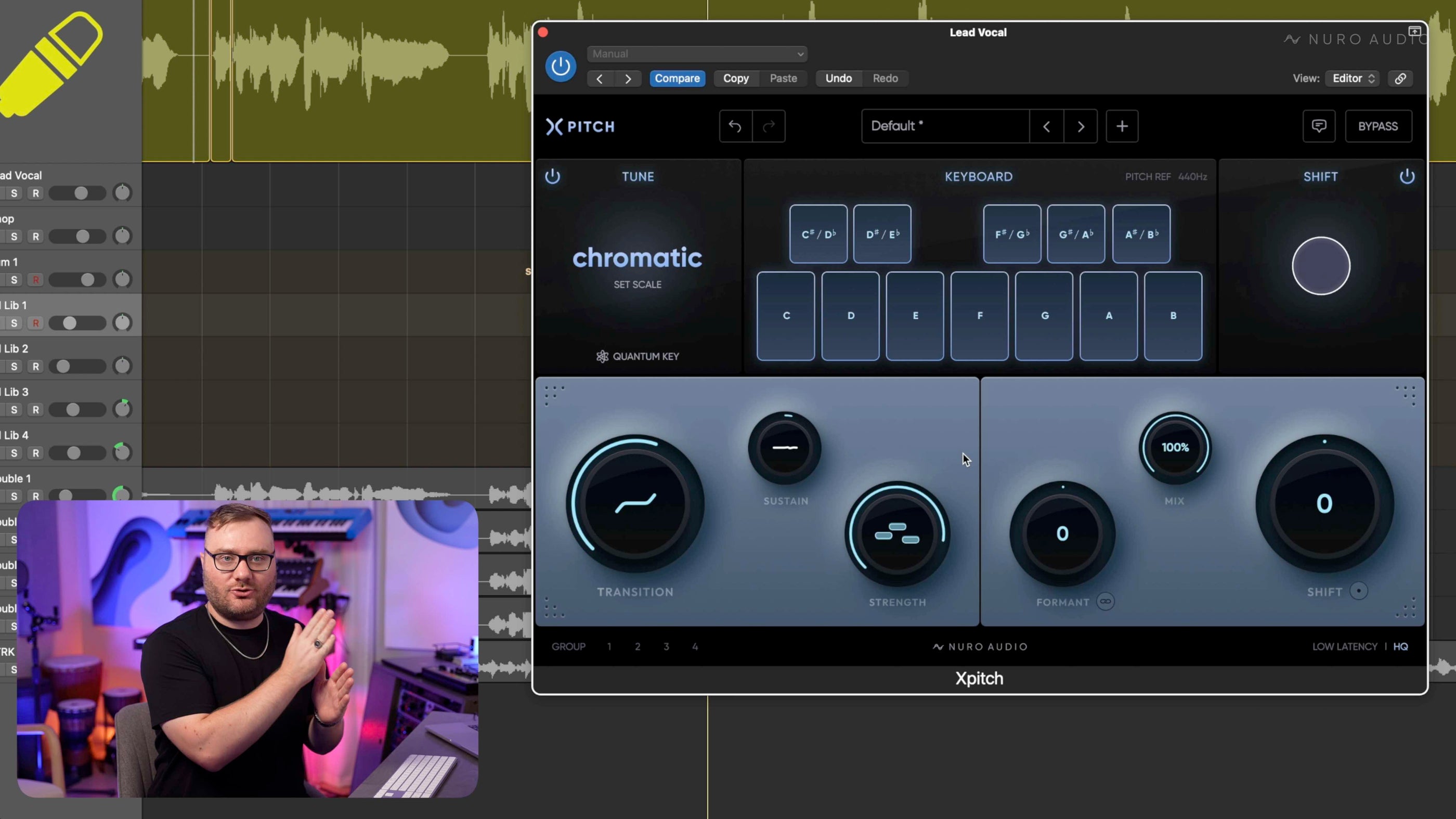Click the redo arrow in the Xpitch header

click(x=769, y=126)
